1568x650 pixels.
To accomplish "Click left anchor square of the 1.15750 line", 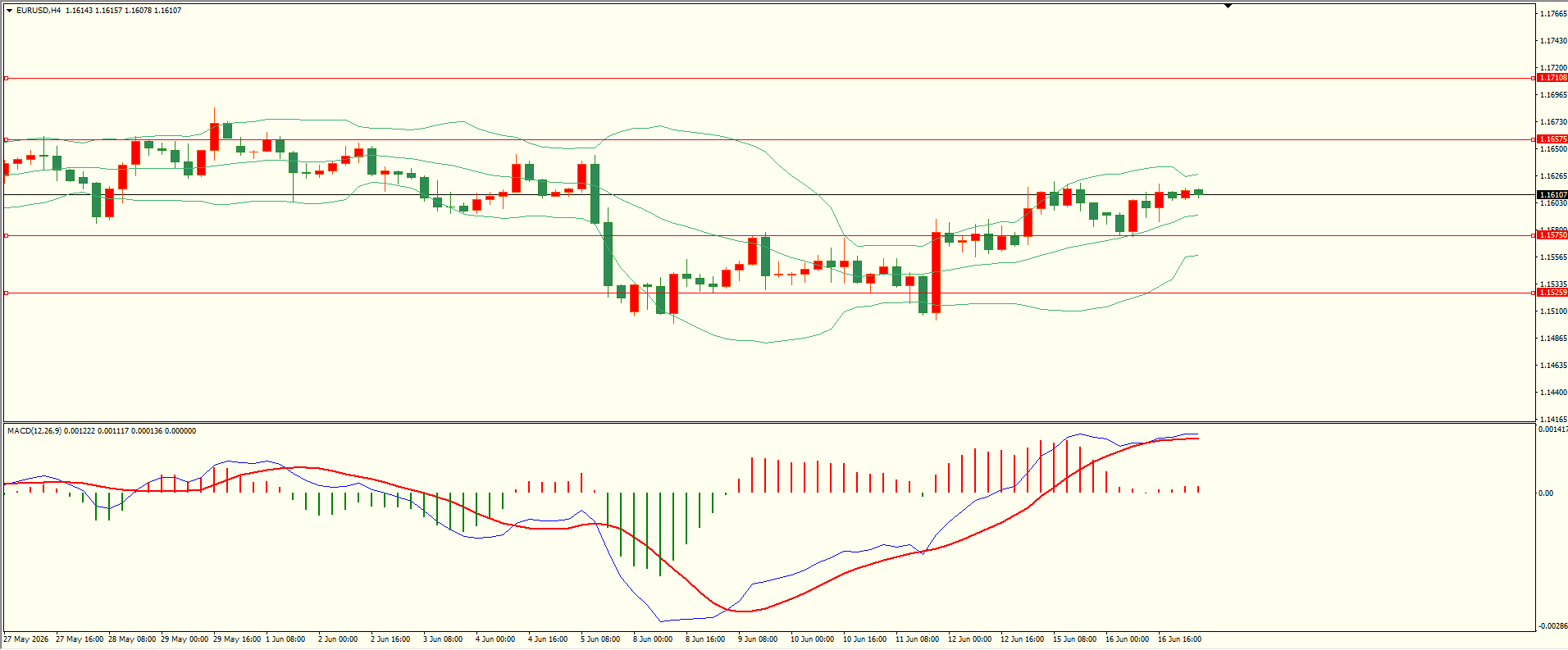I will click(x=7, y=235).
